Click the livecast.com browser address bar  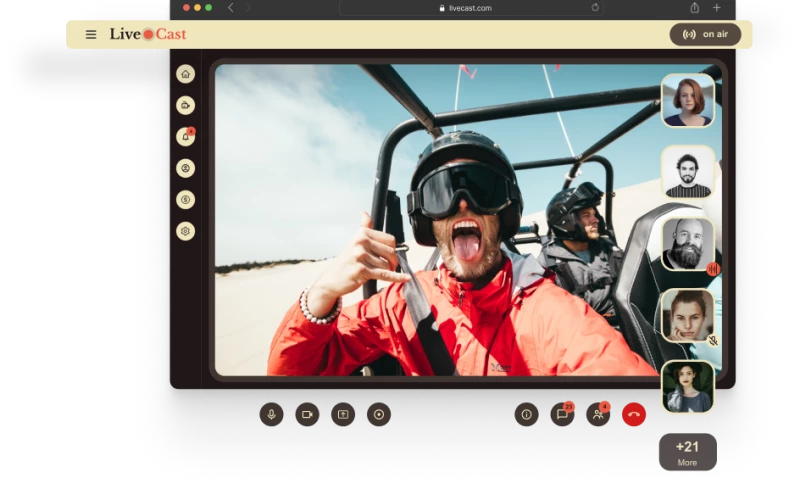click(470, 7)
